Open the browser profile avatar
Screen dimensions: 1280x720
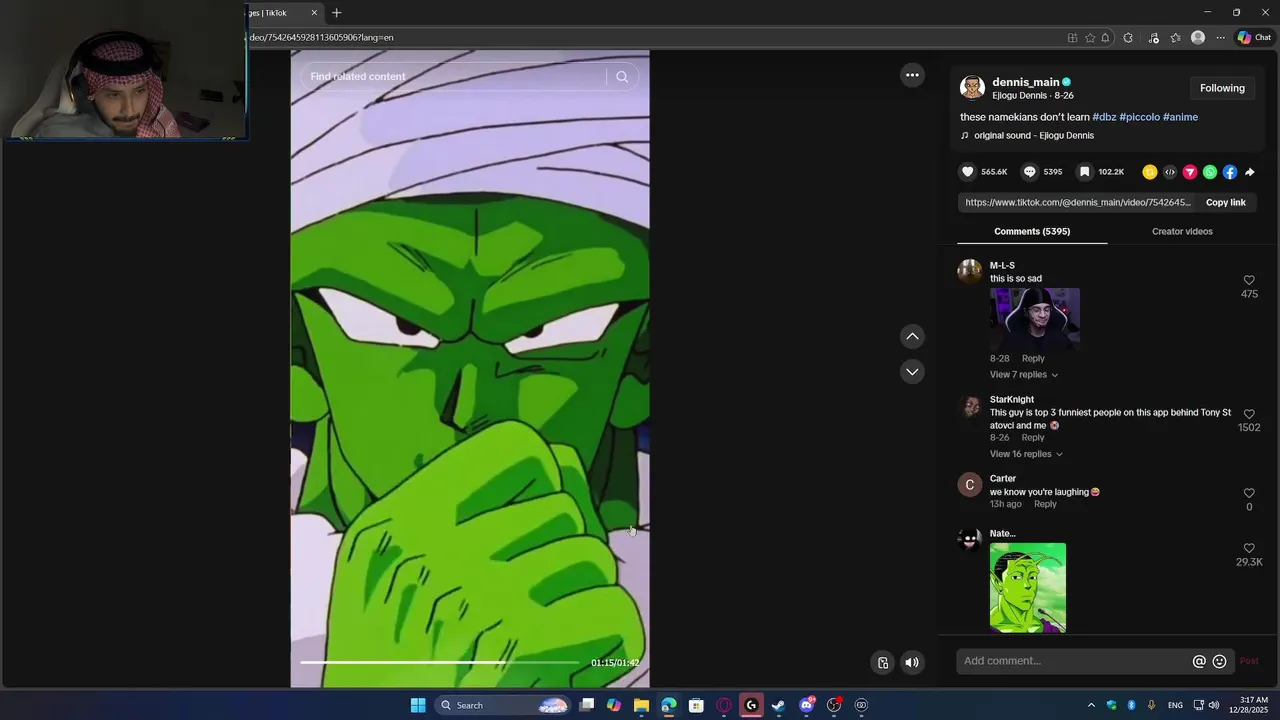1198,38
